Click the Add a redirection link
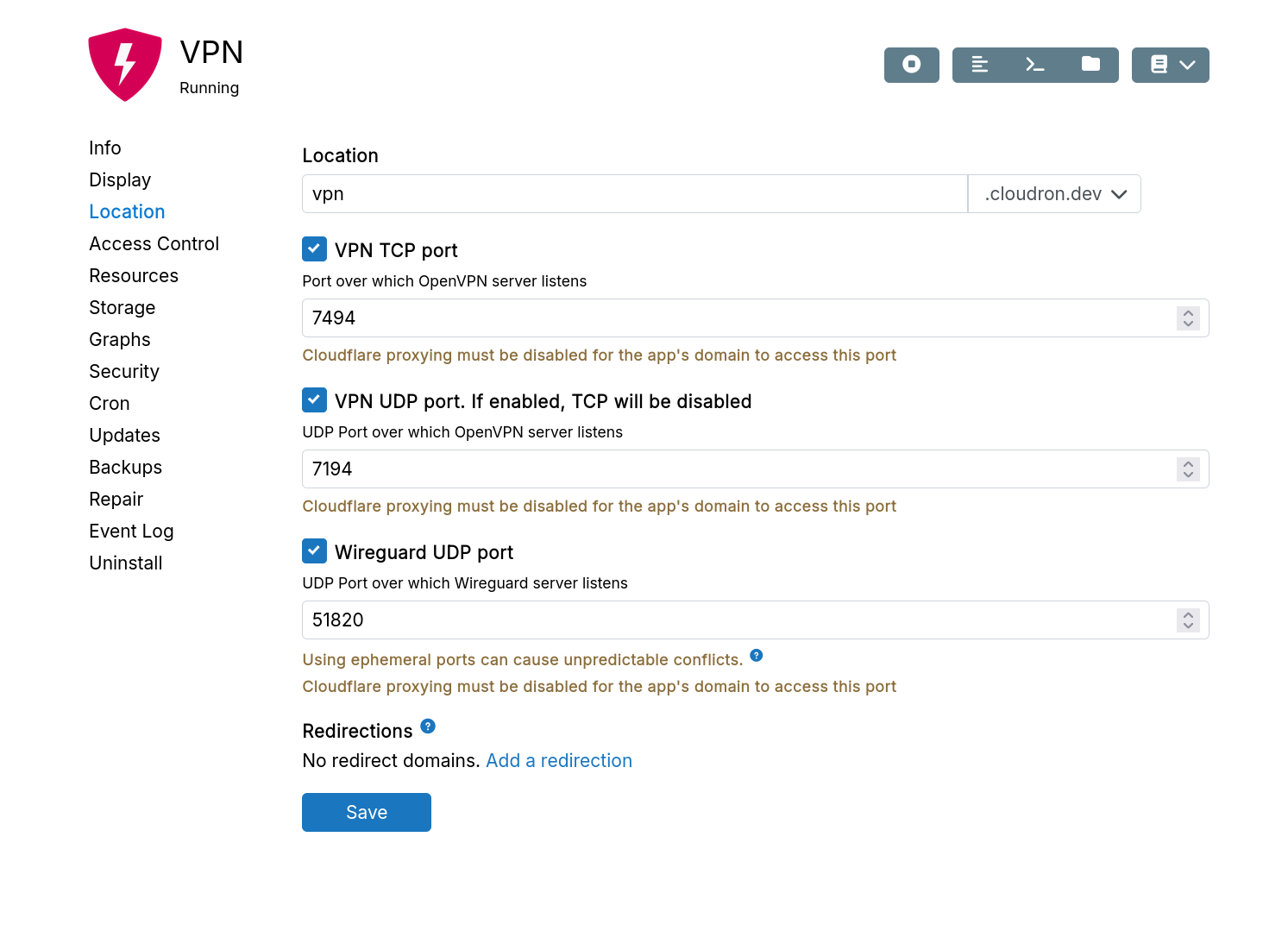This screenshot has width=1288, height=950. click(559, 761)
